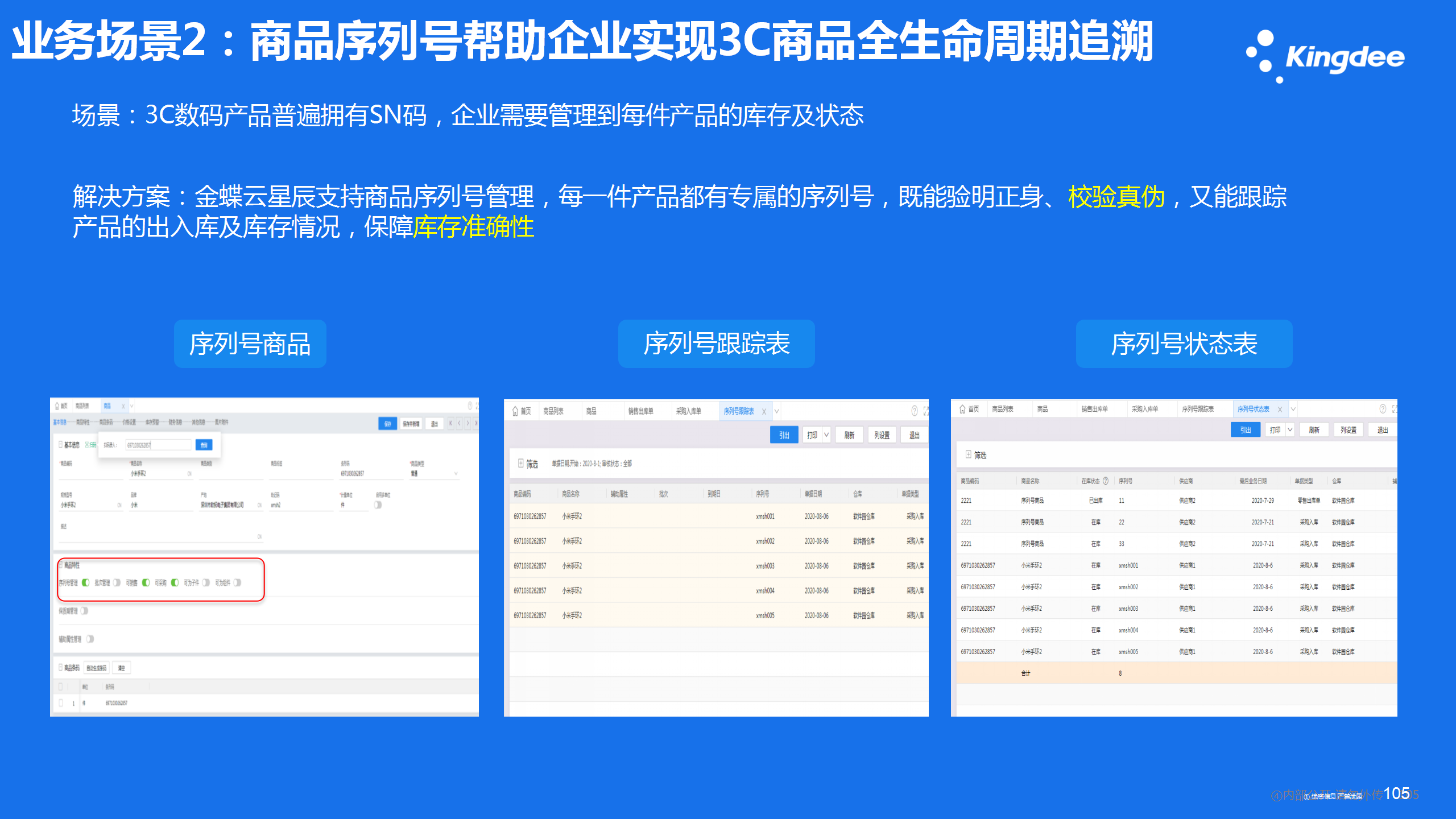This screenshot has height=819, width=1456.
Task: Switch to 销售出库单 tab in tracking window
Action: 640,411
